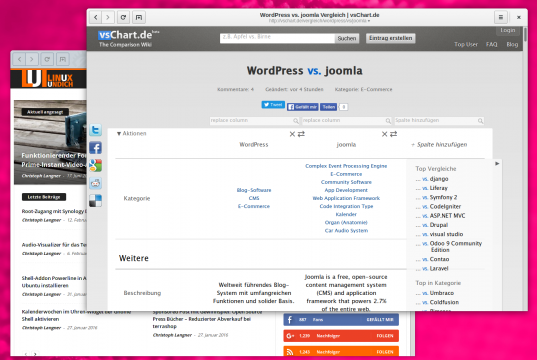Swap the WordPress column using arrows icon
Image resolution: width=537 pixels, height=360 pixels.
pyautogui.click(x=301, y=134)
